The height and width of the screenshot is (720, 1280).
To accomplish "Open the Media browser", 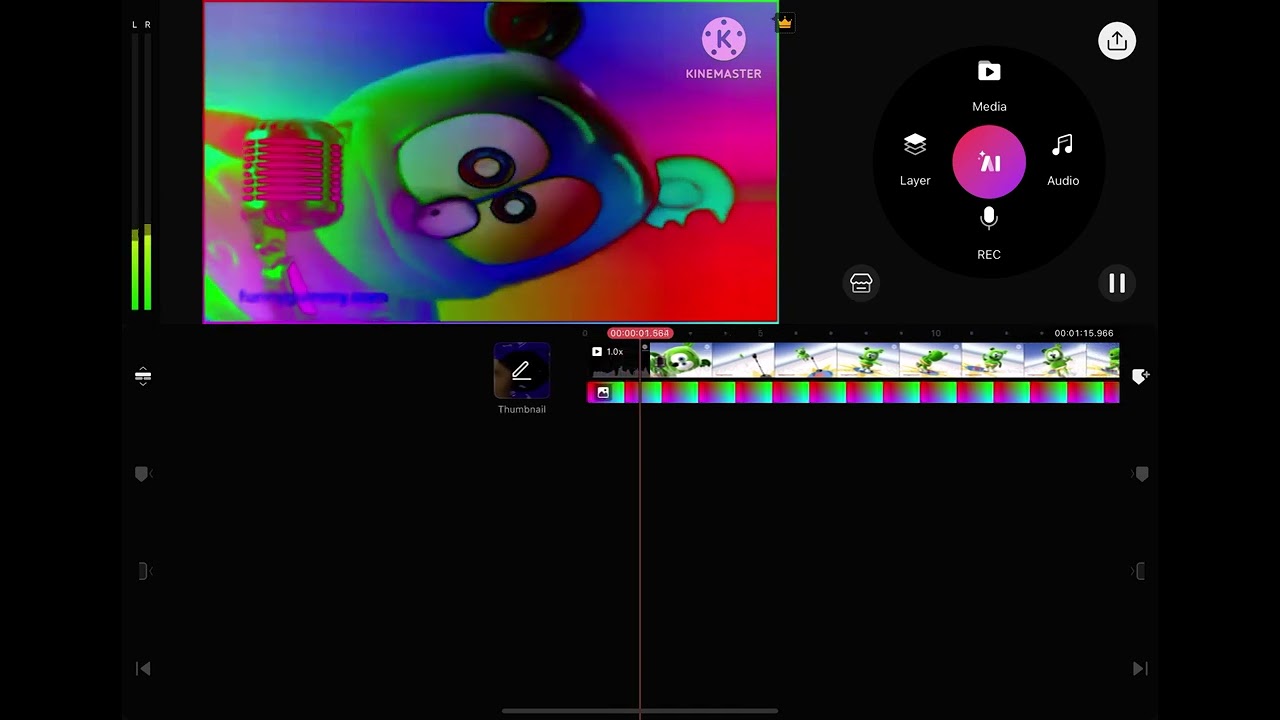I will click(x=989, y=85).
